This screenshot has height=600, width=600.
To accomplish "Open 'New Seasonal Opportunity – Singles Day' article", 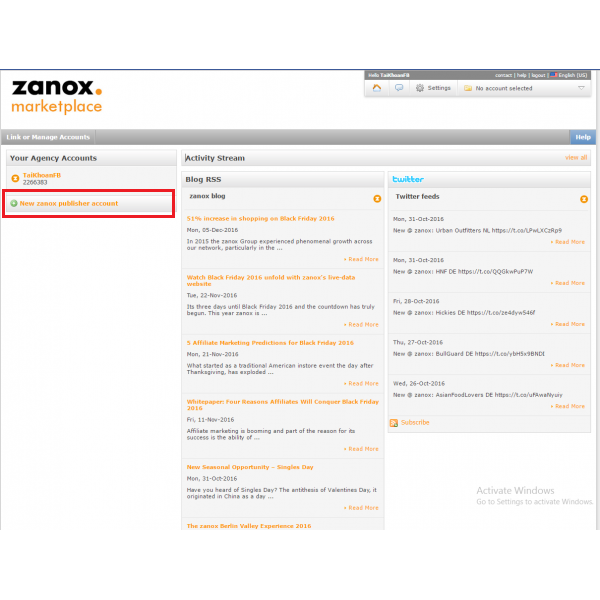I will tap(250, 467).
